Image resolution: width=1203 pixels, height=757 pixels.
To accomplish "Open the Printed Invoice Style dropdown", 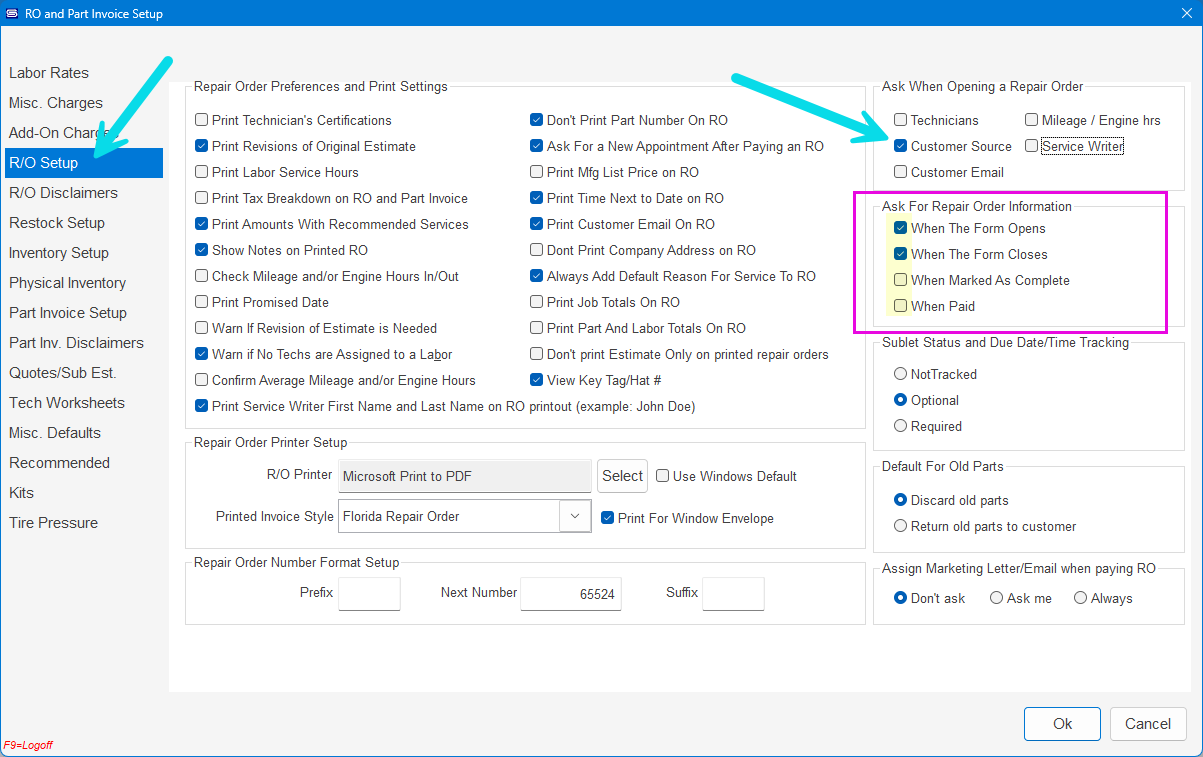I will click(574, 516).
